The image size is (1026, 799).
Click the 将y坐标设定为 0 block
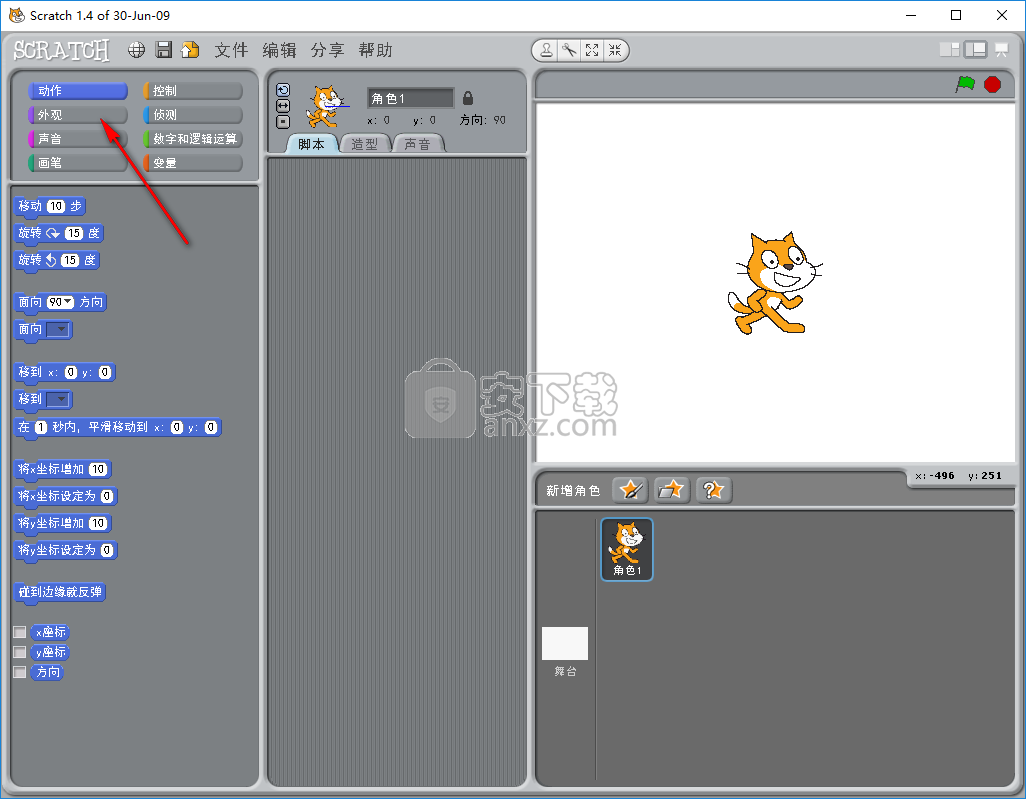click(65, 550)
